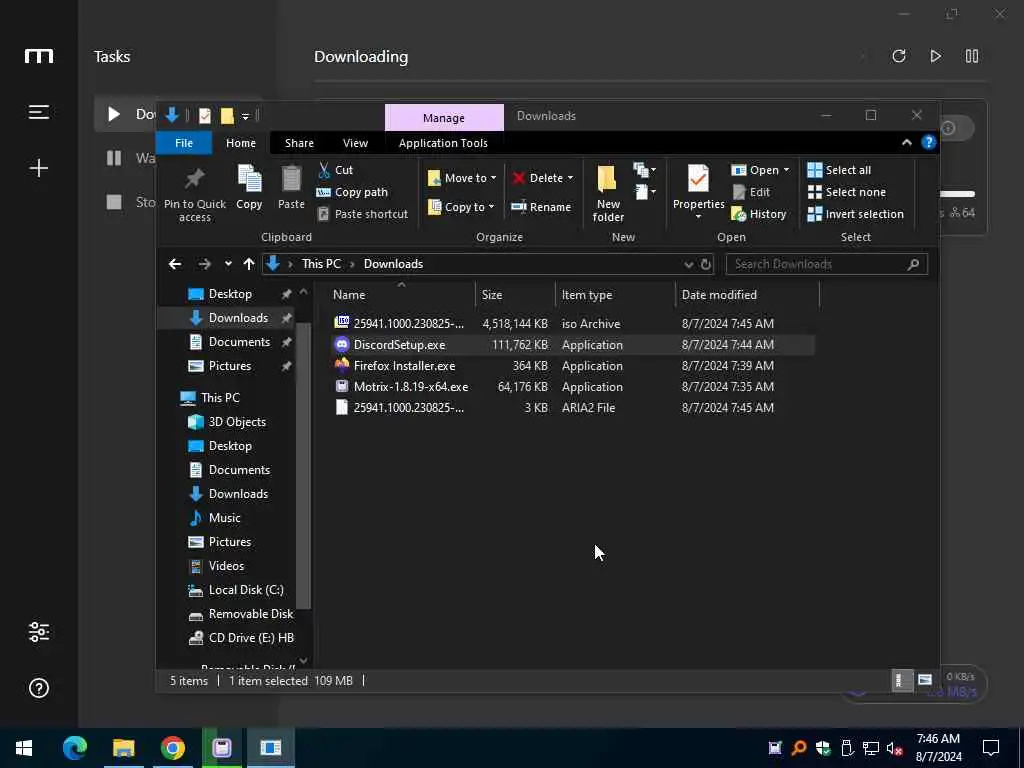Open the New item dropdown
The height and width of the screenshot is (768, 1024).
[645, 170]
